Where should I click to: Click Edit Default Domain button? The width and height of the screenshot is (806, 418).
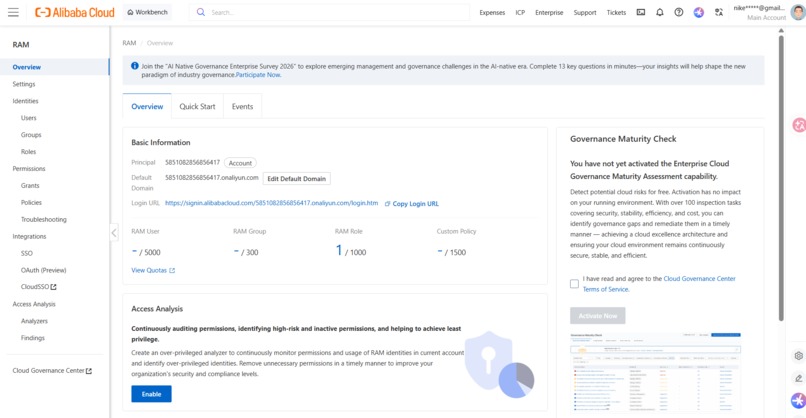(x=297, y=178)
